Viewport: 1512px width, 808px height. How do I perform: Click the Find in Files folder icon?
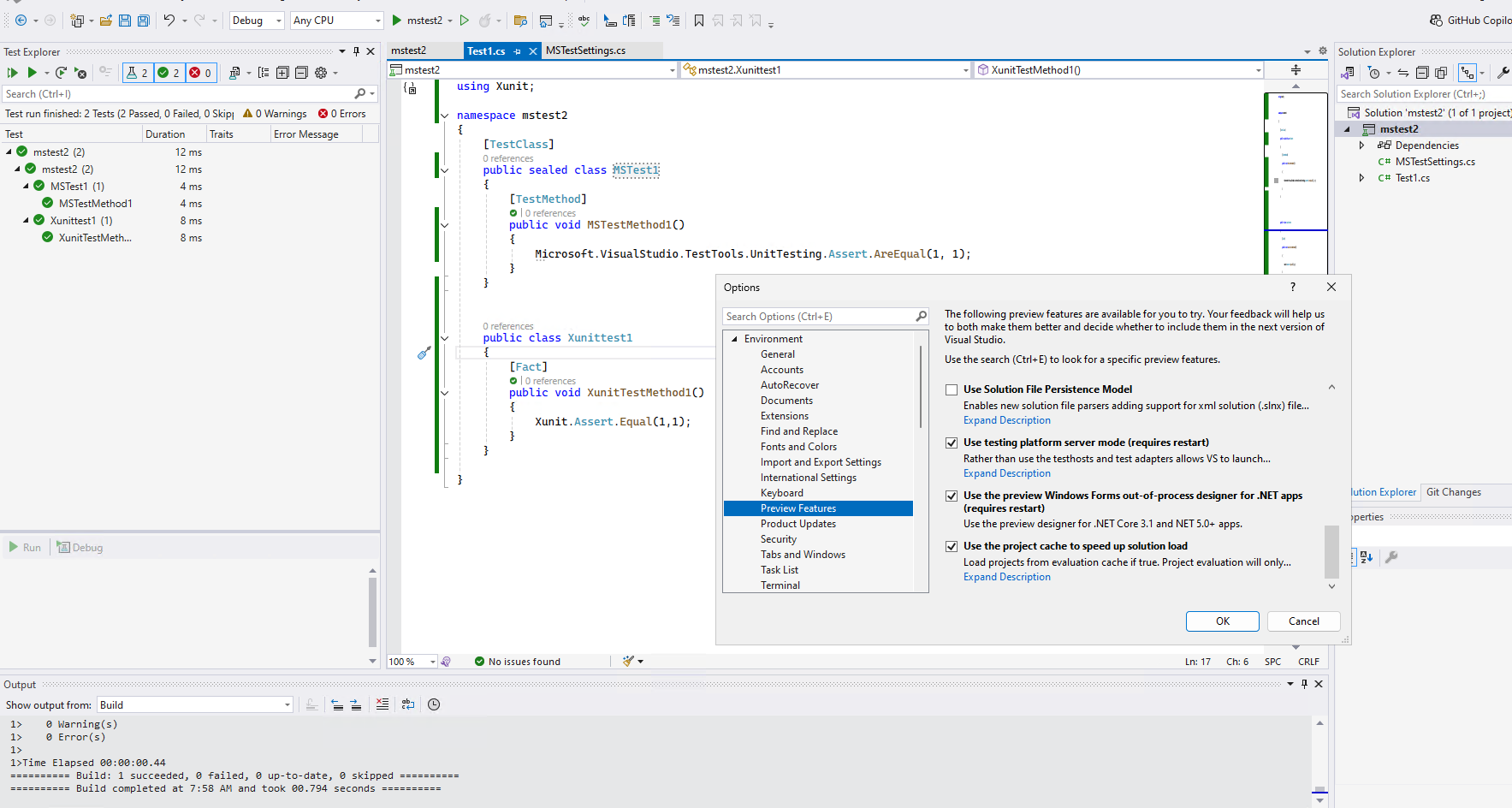[x=520, y=21]
